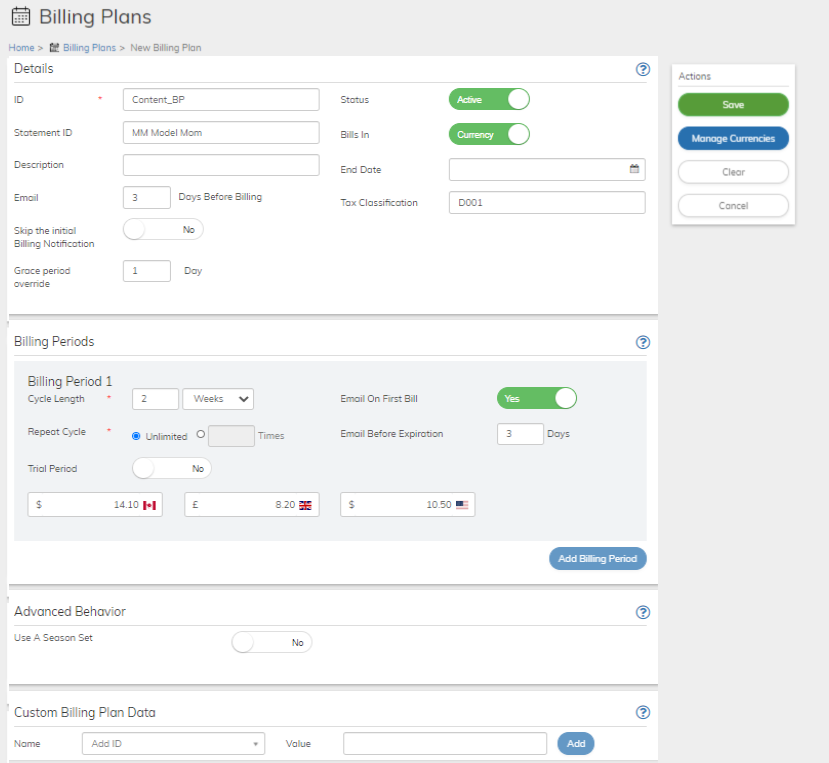Click the Billing Plans breadcrumb icon
The width and height of the screenshot is (829, 763).
coord(54,48)
